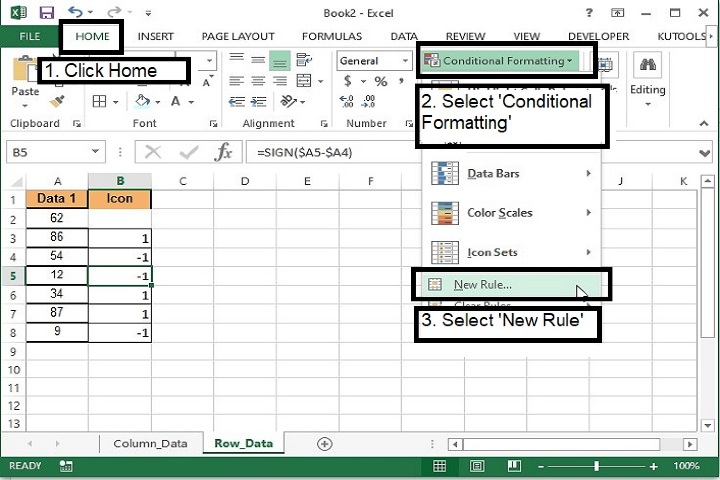Click the Insert Function fx icon
Screen dimensions: 720x480
tap(224, 152)
